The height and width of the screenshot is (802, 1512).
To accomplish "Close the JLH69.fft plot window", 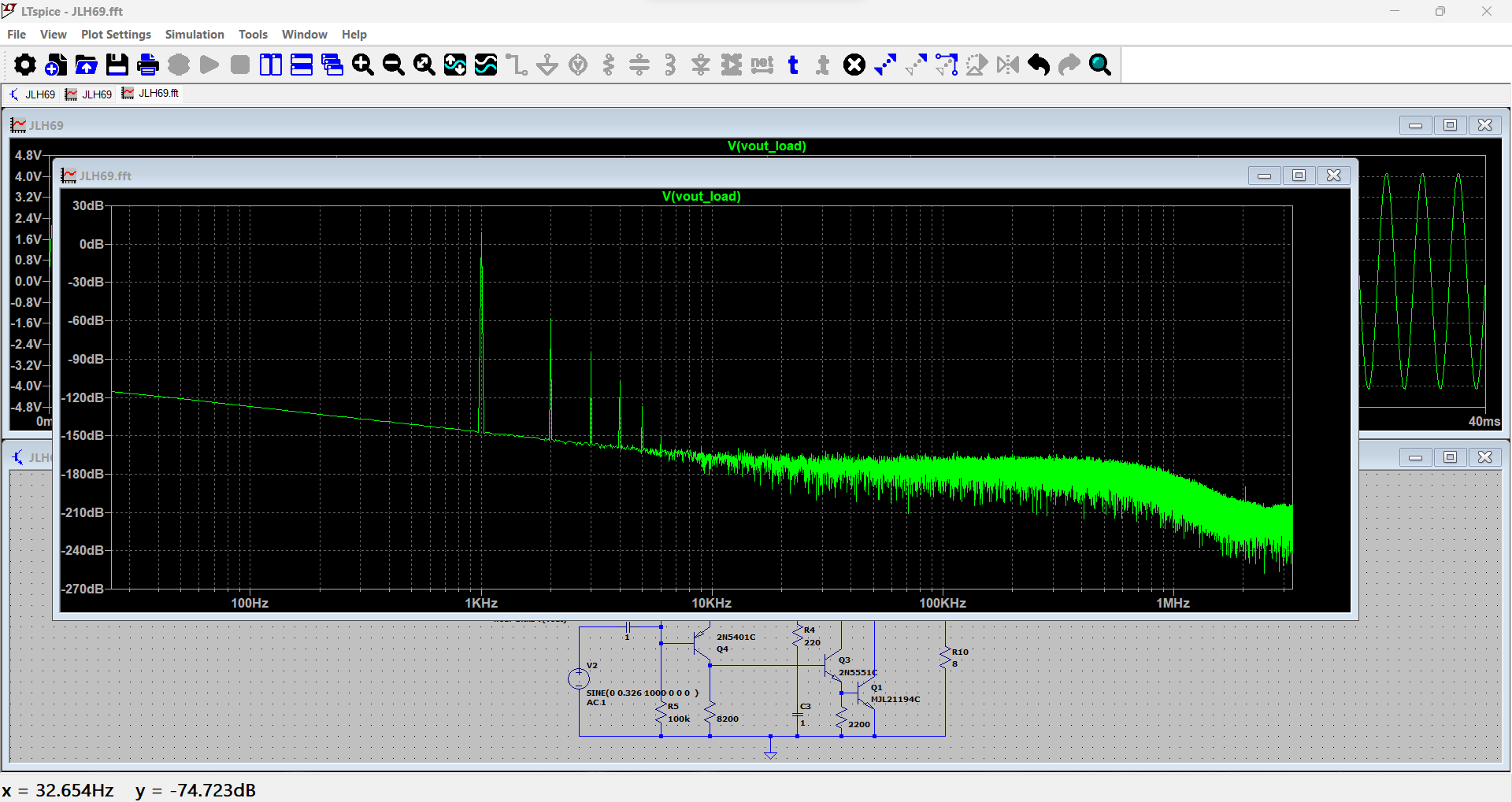I will (x=1334, y=176).
